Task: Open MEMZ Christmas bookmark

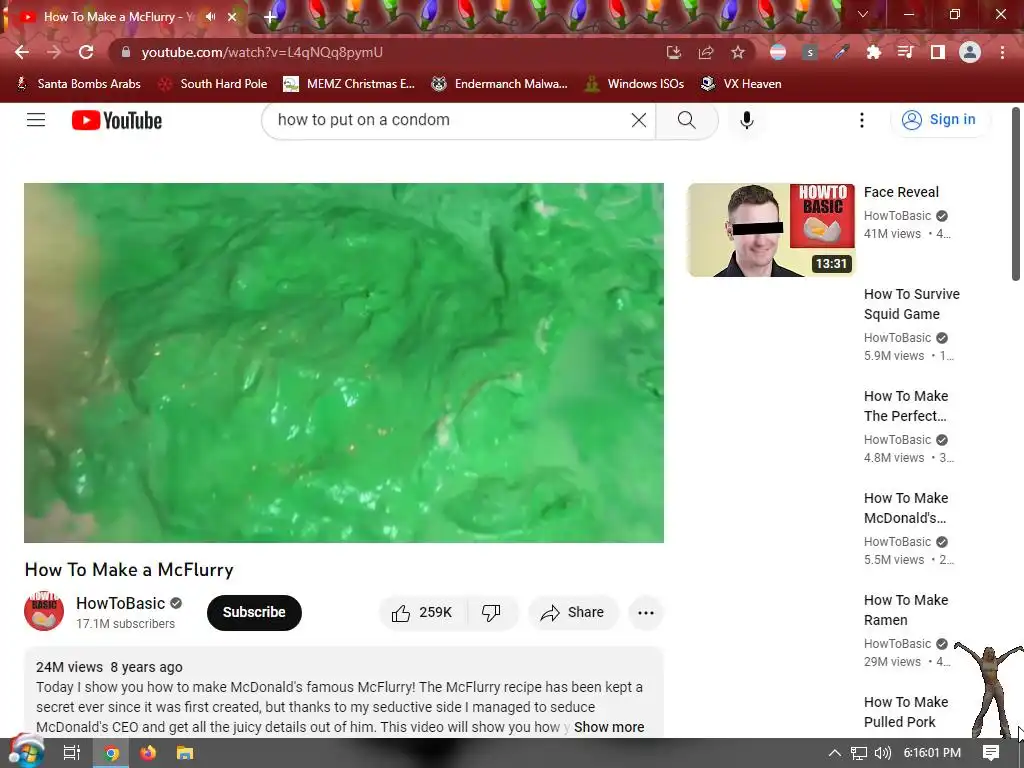Action: point(349,84)
